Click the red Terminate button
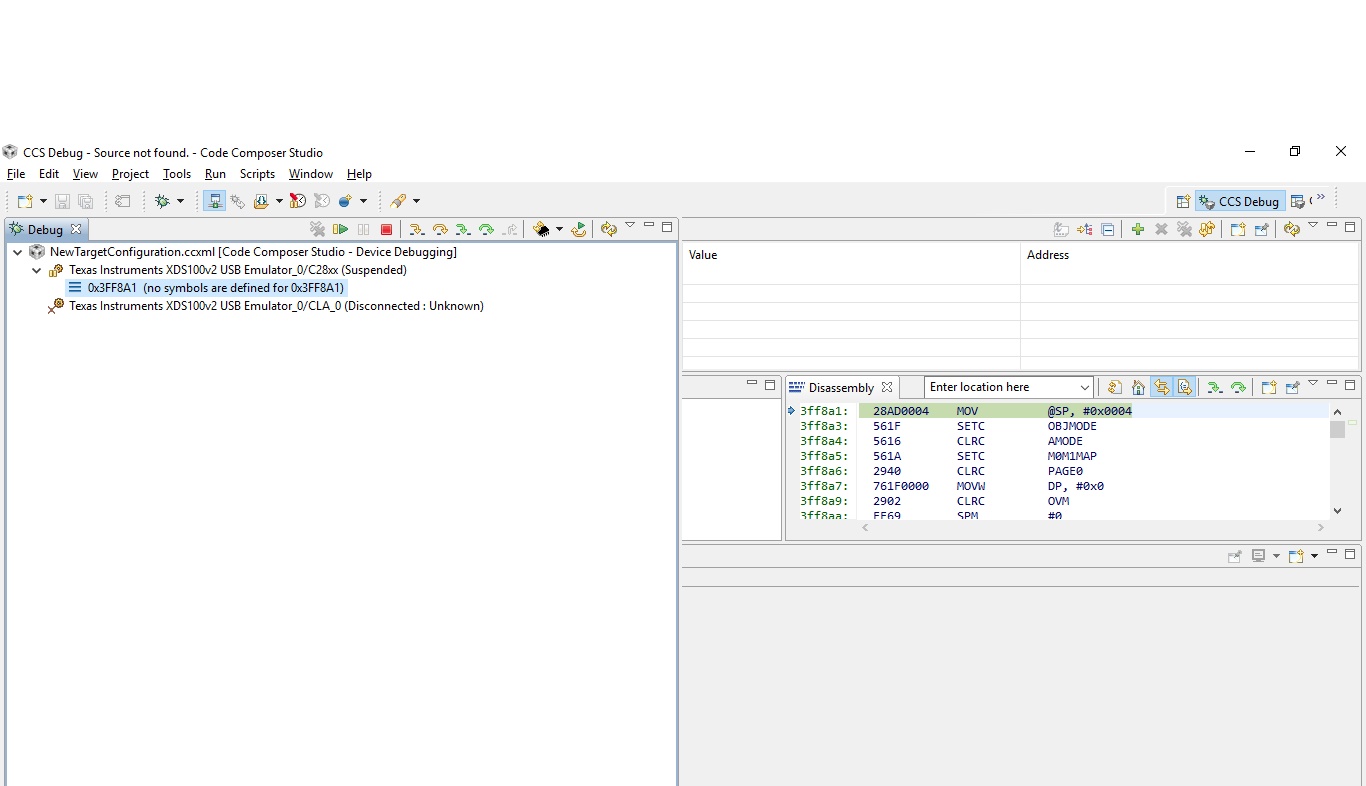The height and width of the screenshot is (786, 1366). (386, 229)
